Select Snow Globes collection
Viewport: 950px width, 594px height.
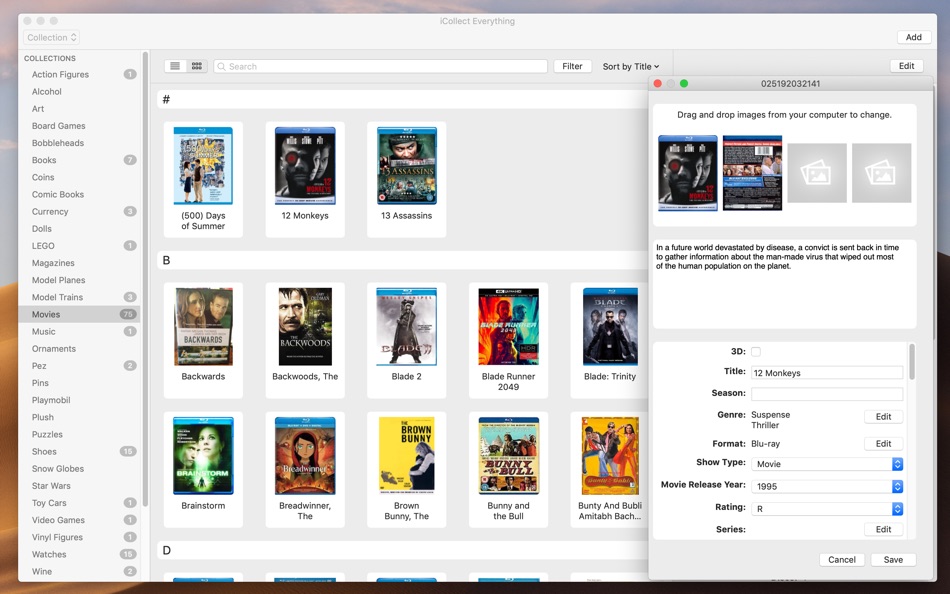(x=79, y=469)
